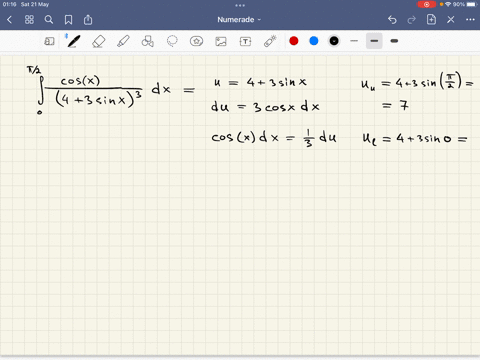Select the Laser pointer tool

(x=270, y=41)
